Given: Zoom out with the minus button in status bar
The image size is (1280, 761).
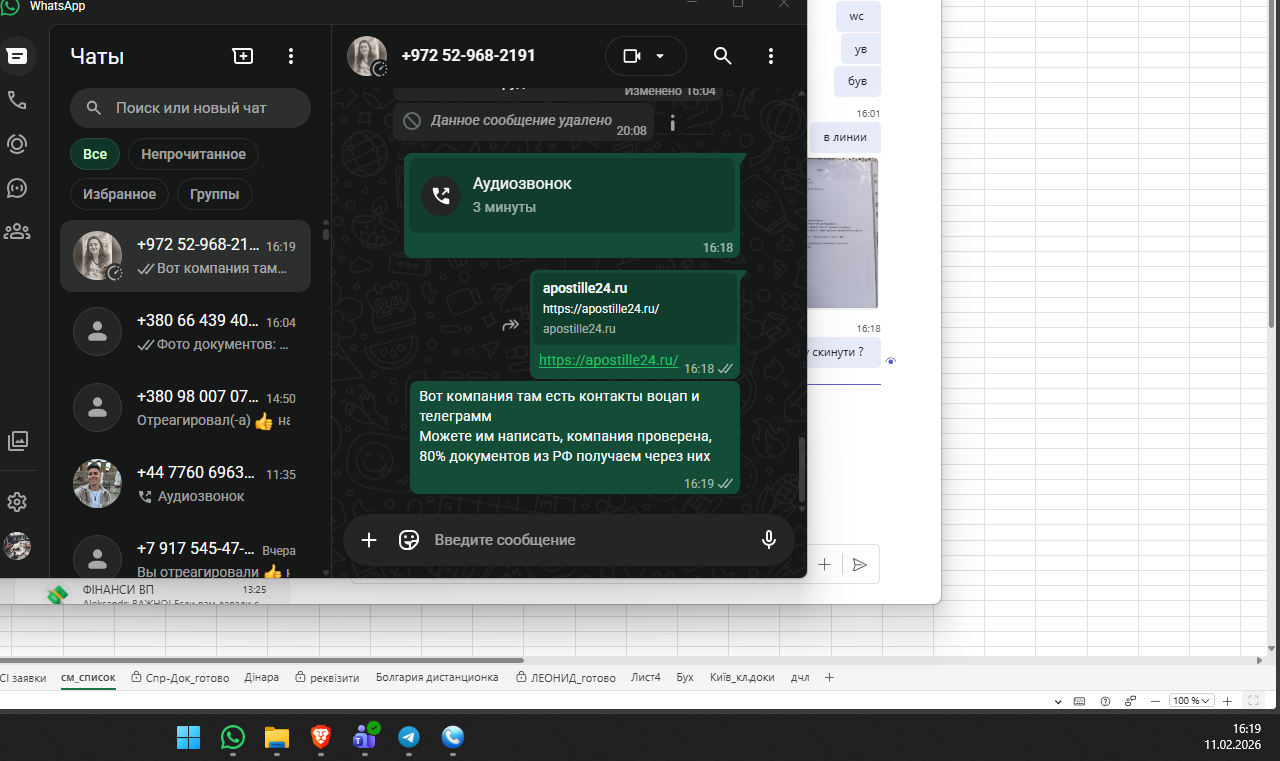Looking at the screenshot, I should click(1156, 700).
